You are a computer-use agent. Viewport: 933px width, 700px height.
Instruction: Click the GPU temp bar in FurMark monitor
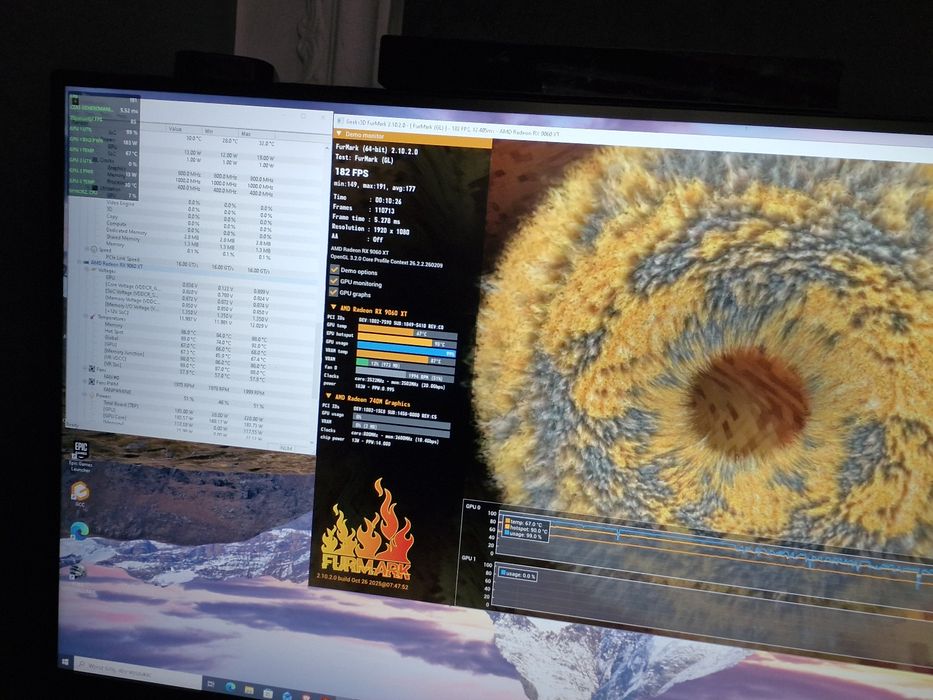click(x=406, y=331)
